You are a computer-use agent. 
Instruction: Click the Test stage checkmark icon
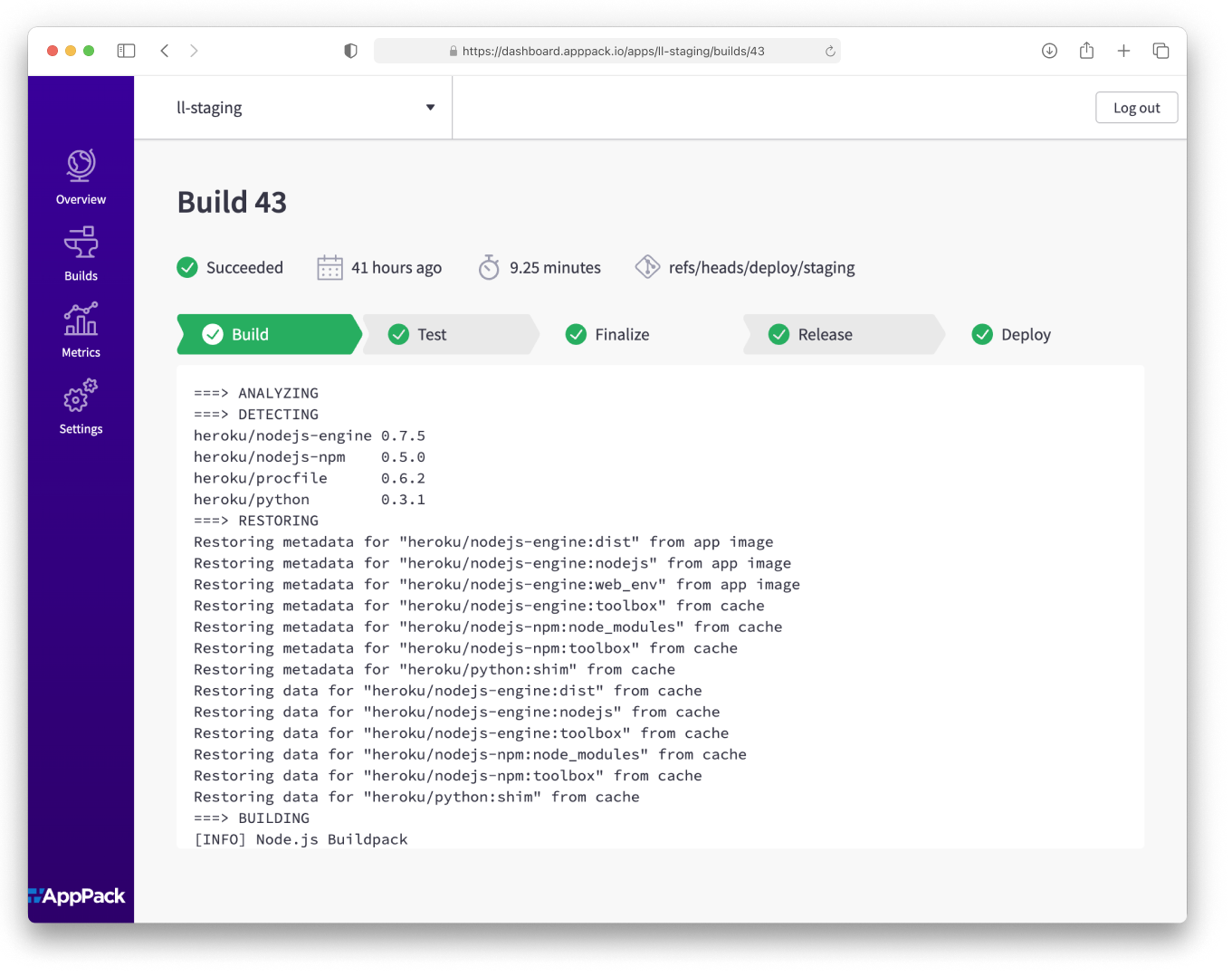click(x=398, y=334)
